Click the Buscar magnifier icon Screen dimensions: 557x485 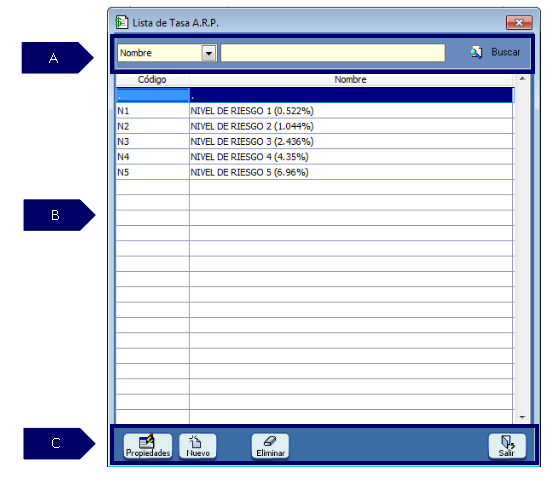point(476,53)
